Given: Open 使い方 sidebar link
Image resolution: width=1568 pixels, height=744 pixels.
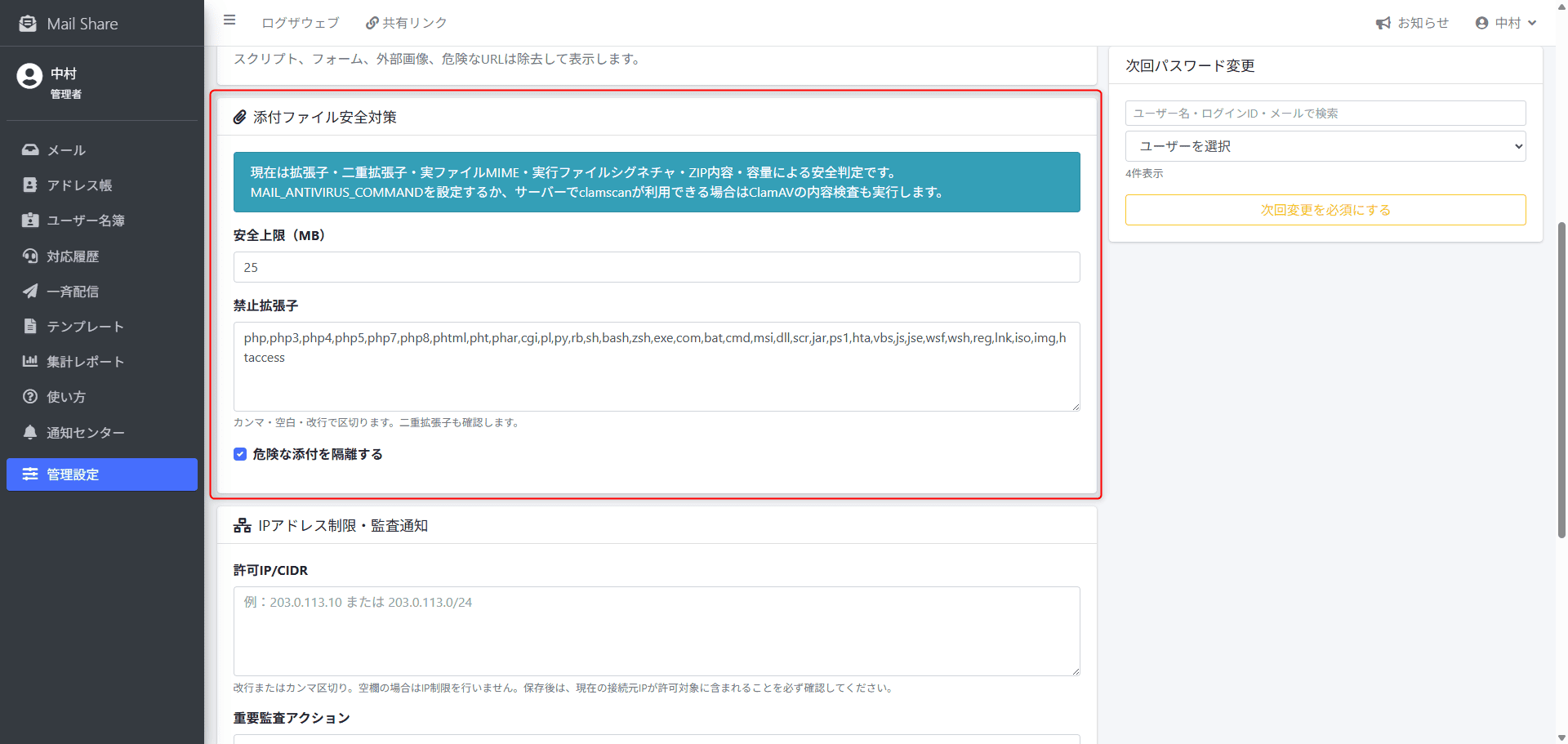Looking at the screenshot, I should [102, 397].
